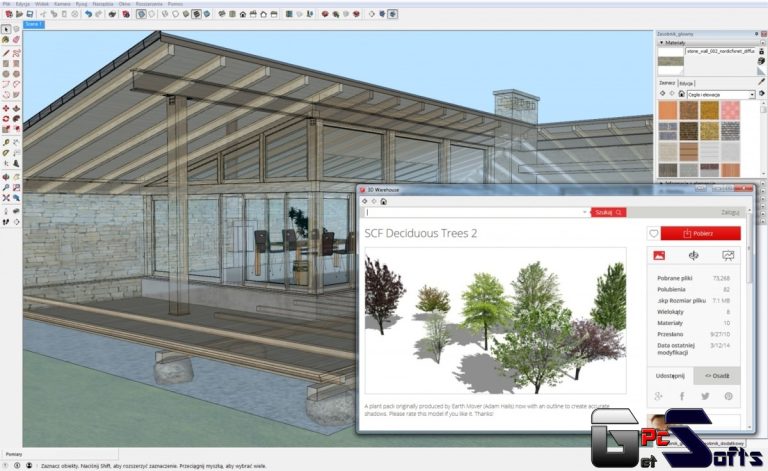Activate the Push/Pull tool
768x471 pixels.
[x=16, y=108]
